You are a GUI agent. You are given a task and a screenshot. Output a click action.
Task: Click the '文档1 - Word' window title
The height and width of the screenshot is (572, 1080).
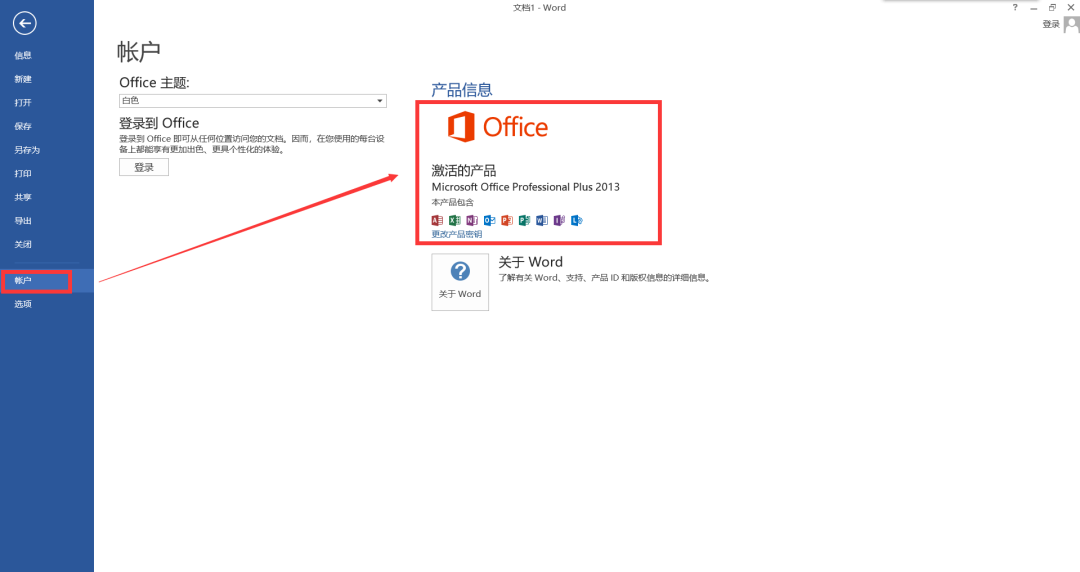click(539, 8)
